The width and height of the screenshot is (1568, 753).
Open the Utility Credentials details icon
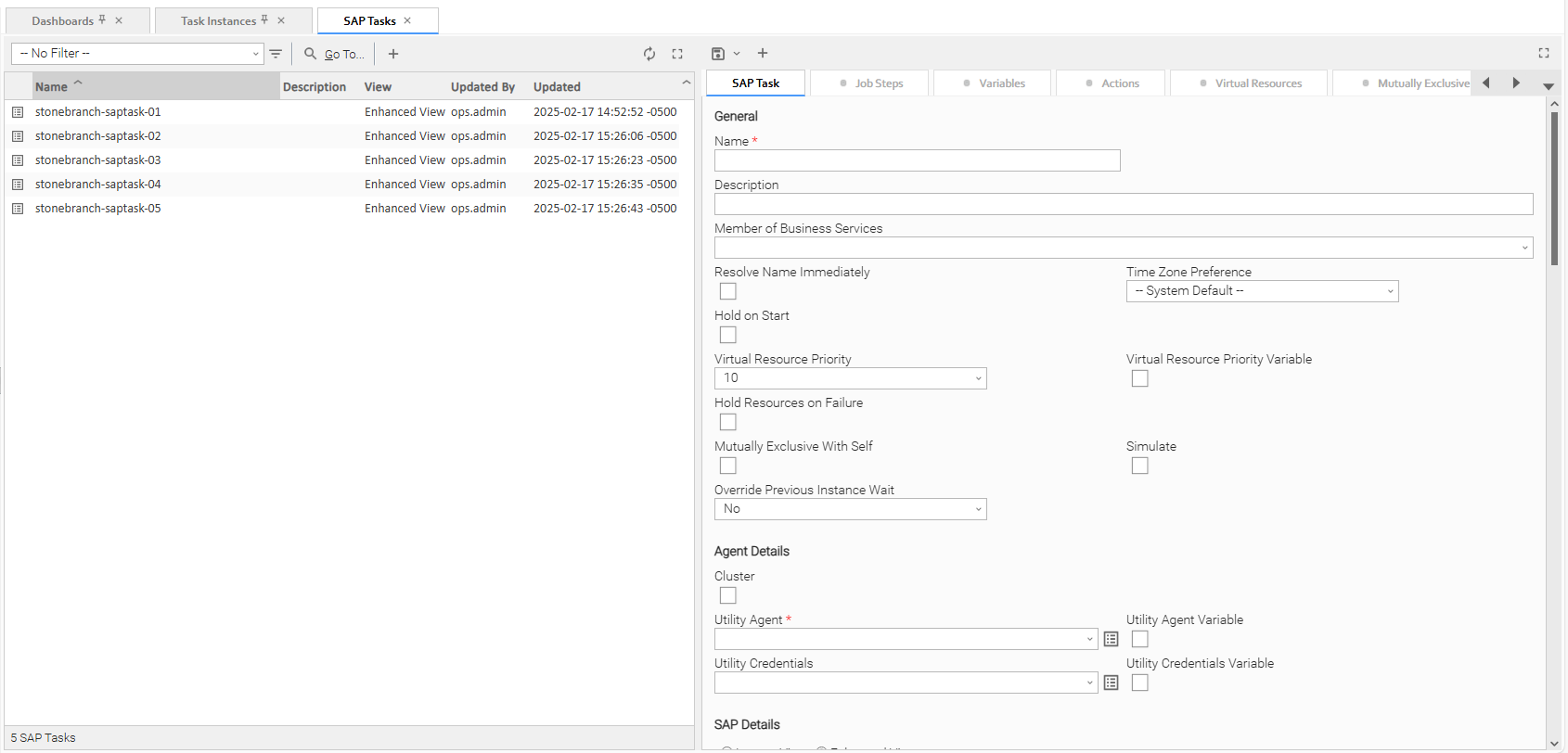(x=1111, y=683)
